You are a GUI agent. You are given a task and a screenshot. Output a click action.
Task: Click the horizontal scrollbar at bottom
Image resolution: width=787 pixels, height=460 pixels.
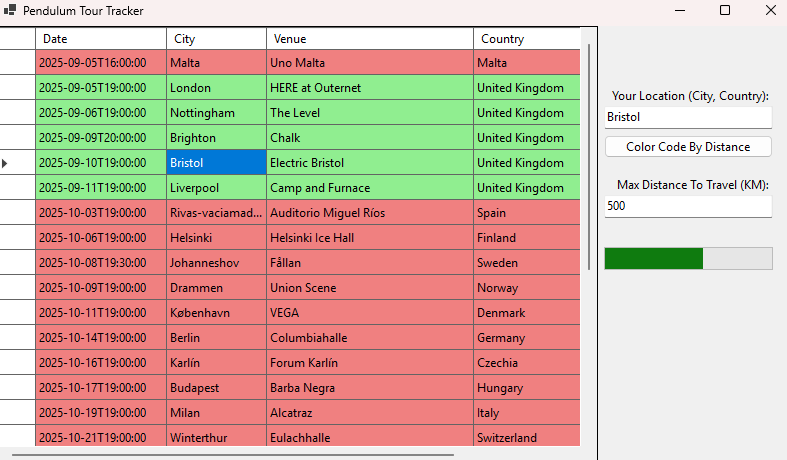coord(230,454)
